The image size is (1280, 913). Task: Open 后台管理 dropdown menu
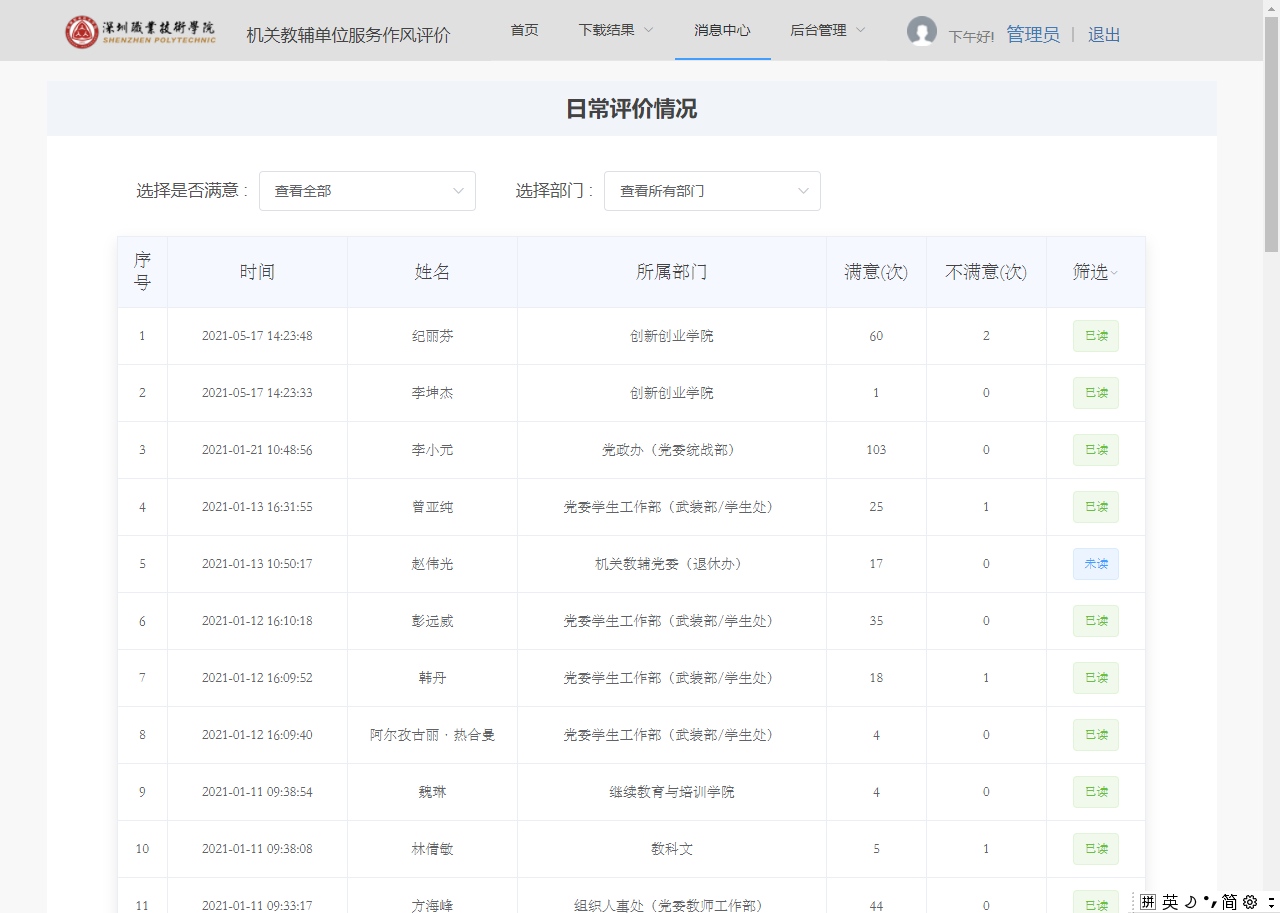[828, 30]
